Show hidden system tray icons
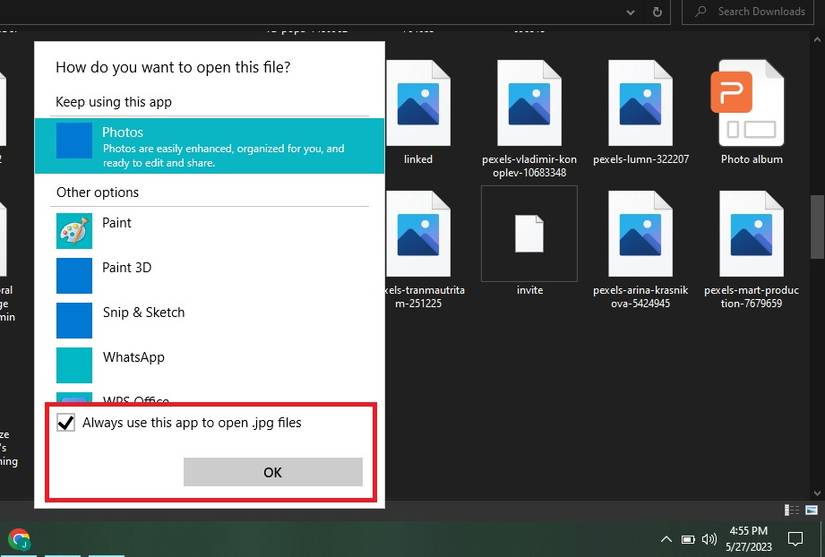The image size is (825, 557). click(666, 539)
